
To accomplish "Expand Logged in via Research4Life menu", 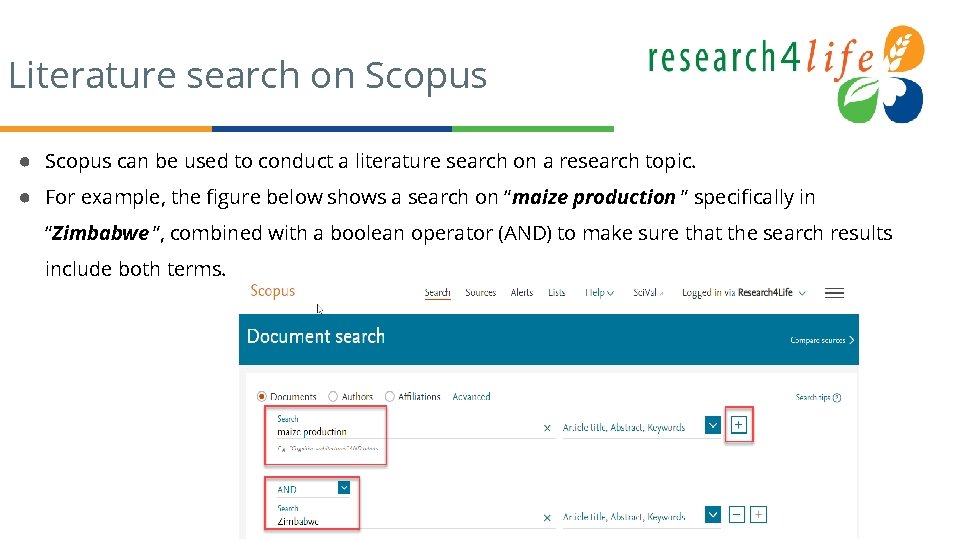I will coord(744,293).
